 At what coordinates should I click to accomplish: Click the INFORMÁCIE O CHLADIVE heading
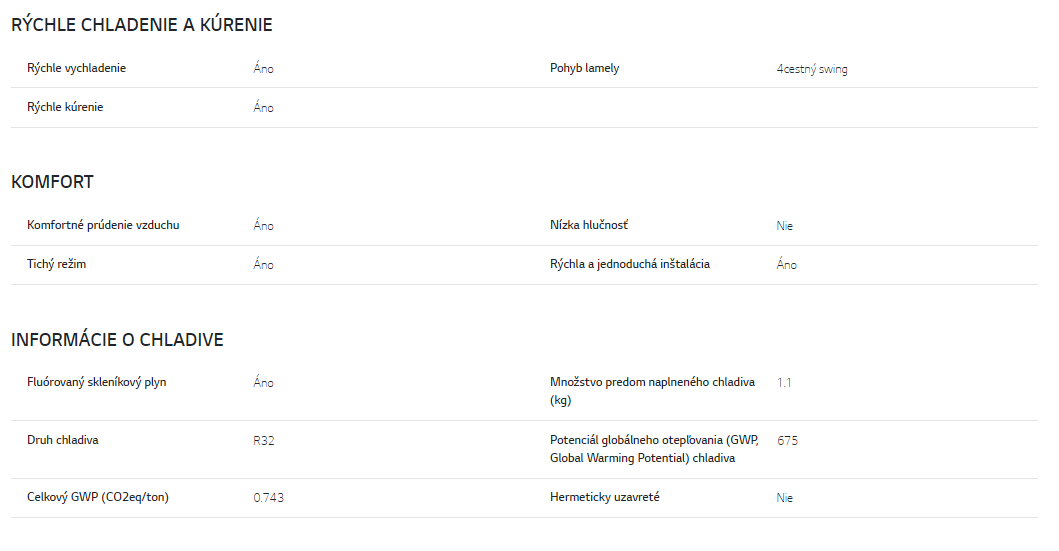click(x=118, y=340)
